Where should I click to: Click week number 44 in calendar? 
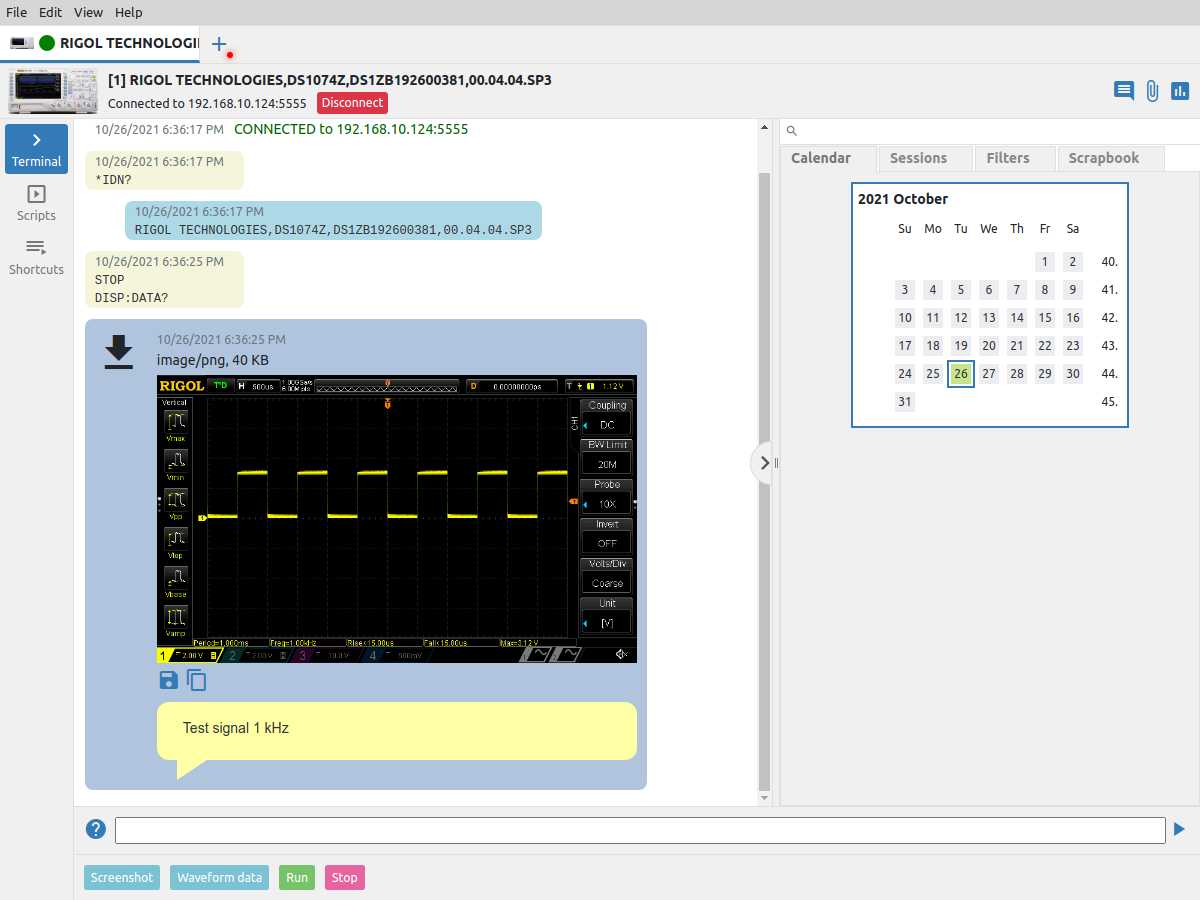1109,374
